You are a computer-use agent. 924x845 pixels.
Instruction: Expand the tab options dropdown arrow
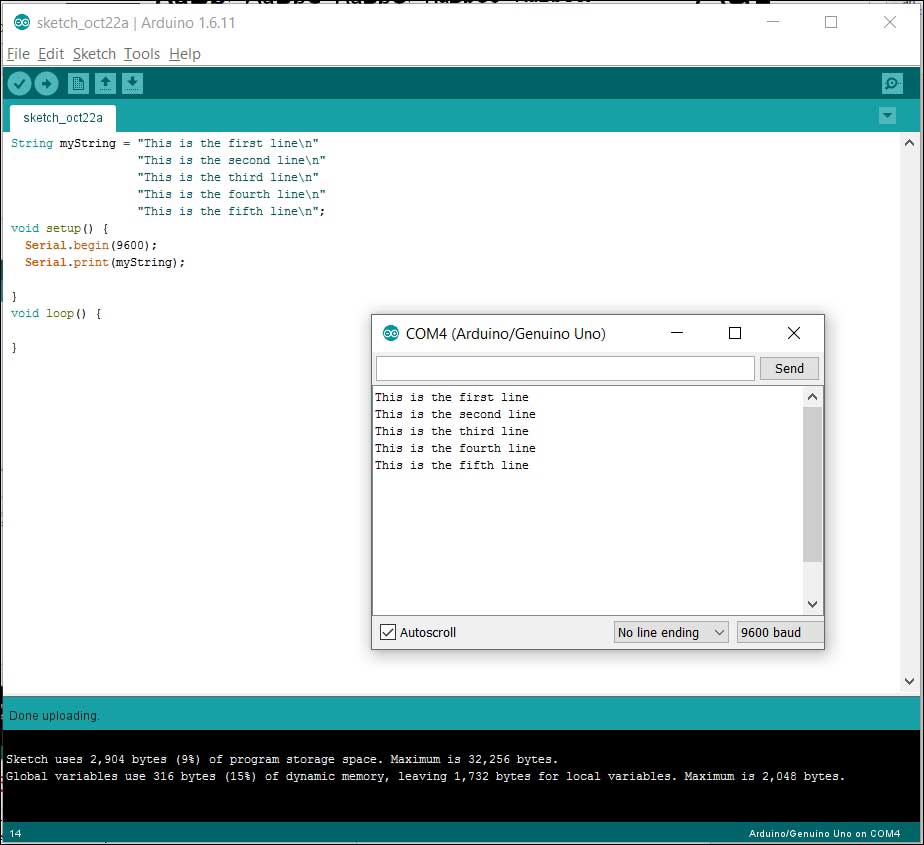(886, 116)
